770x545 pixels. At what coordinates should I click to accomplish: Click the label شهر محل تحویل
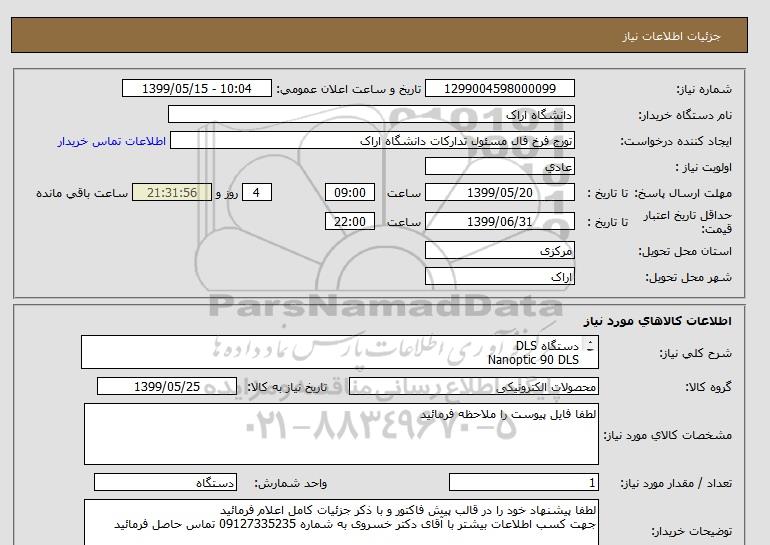pyautogui.click(x=688, y=277)
